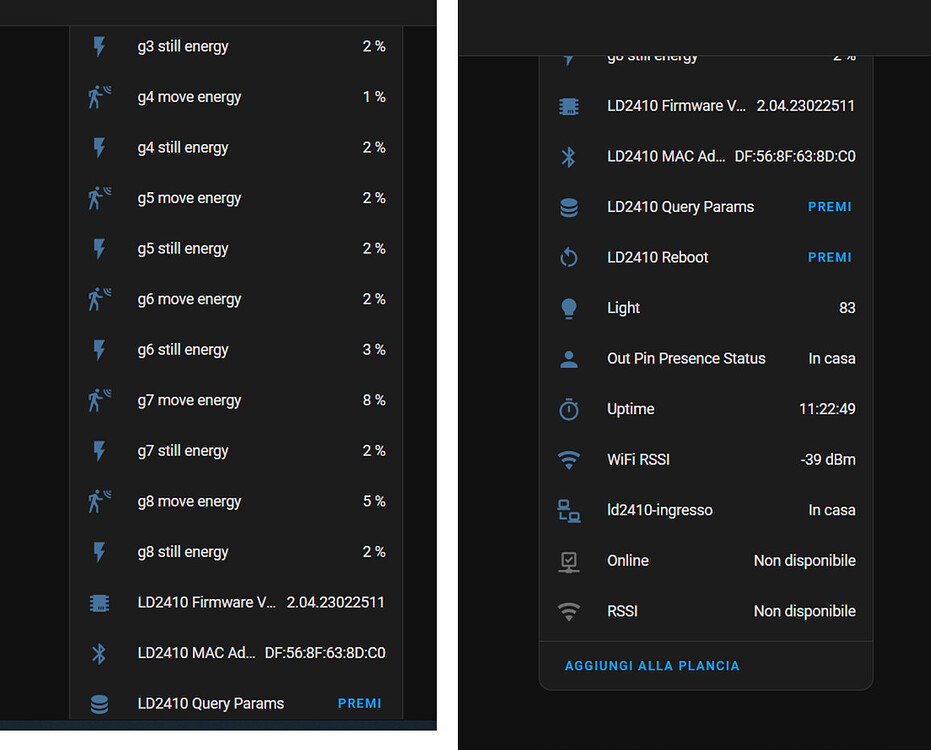Click the g6 still energy lightning icon
Screen dimensions: 931x750
point(99,350)
